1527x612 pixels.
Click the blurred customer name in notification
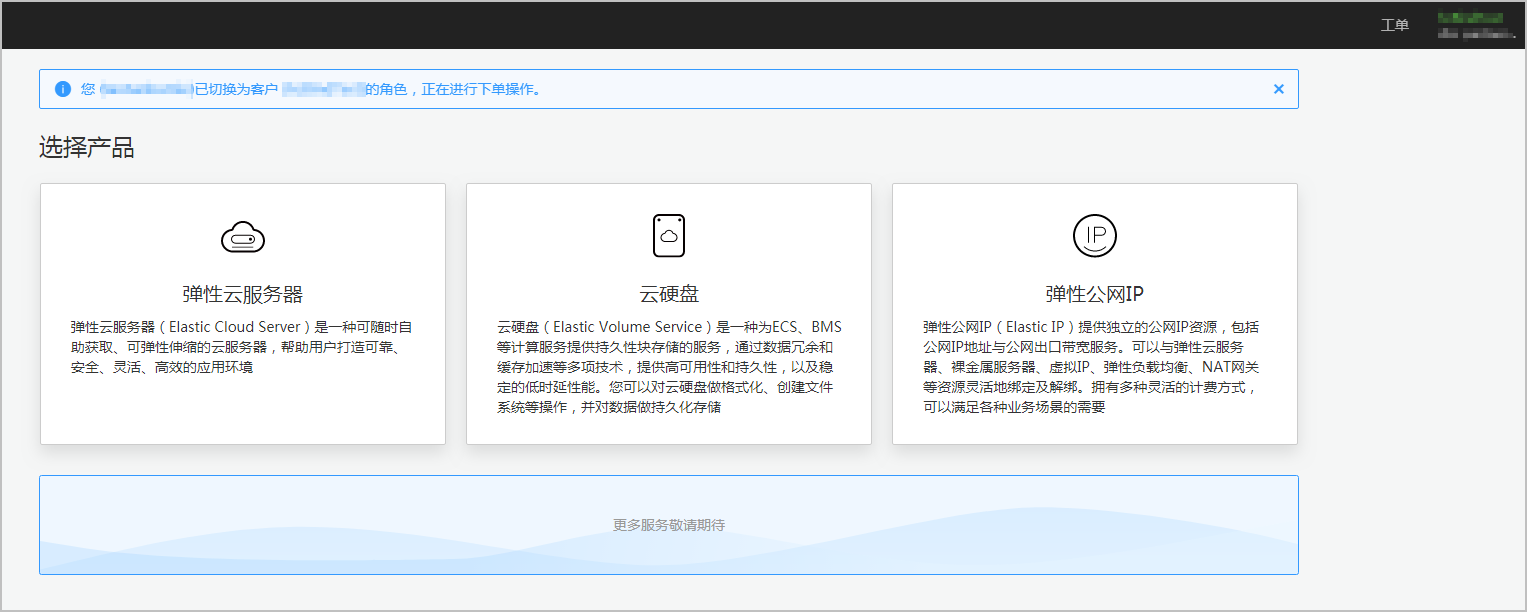(x=322, y=89)
